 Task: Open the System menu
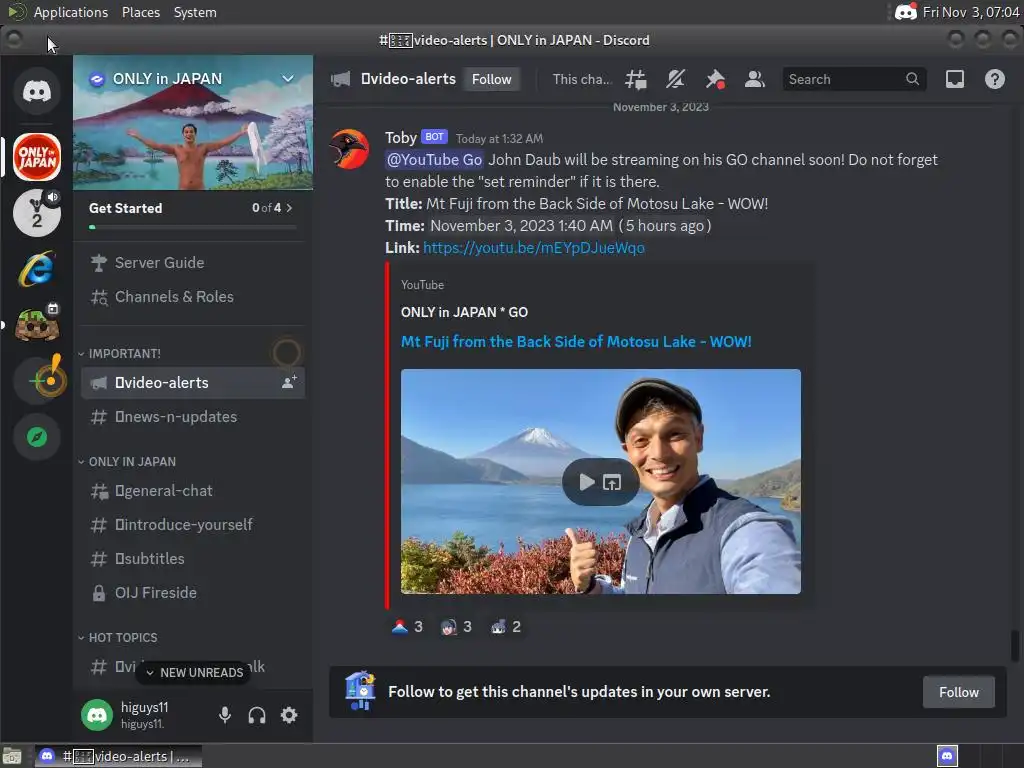point(195,12)
